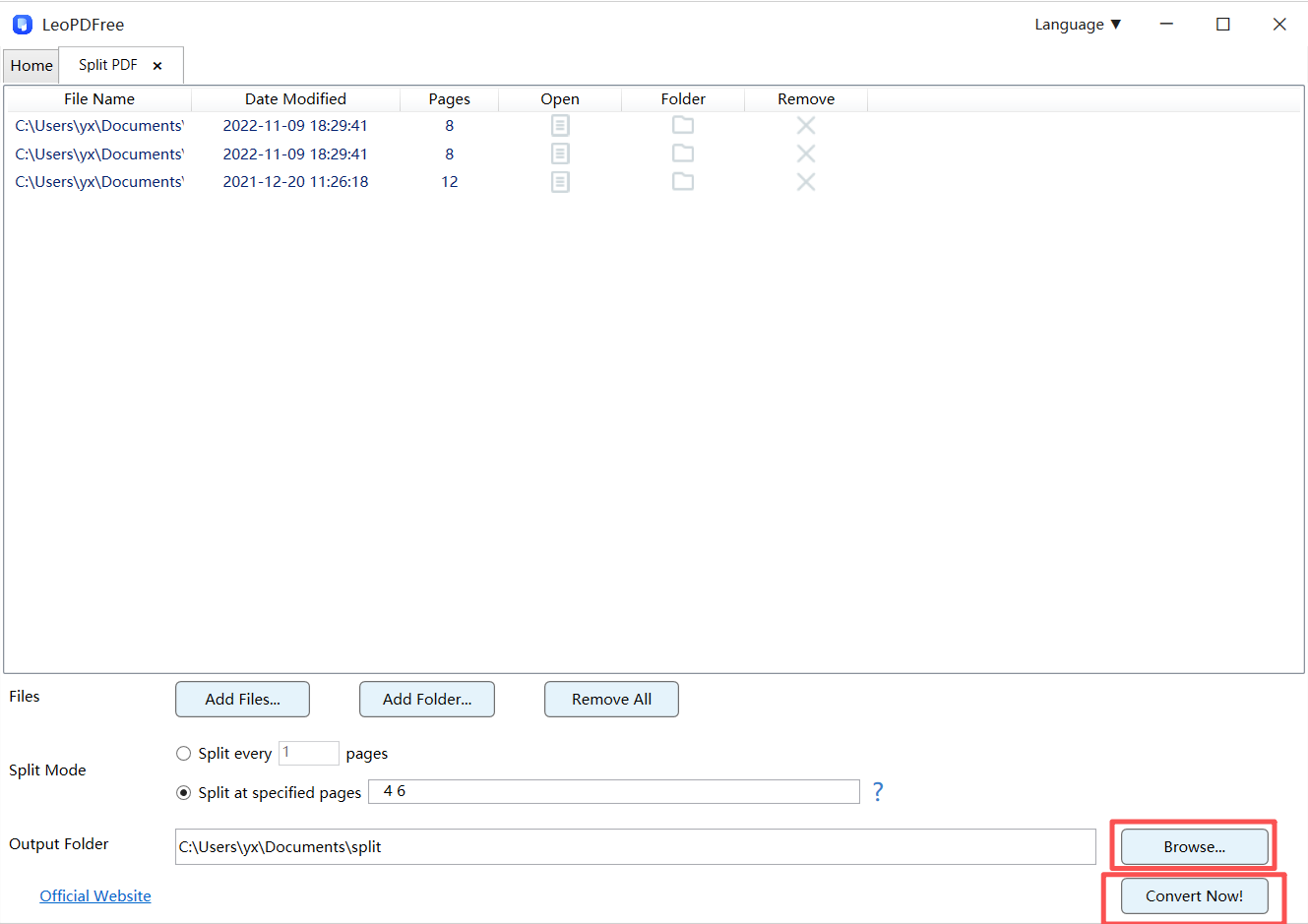The image size is (1308, 924).
Task: Click the Remove column header
Action: coord(806,99)
